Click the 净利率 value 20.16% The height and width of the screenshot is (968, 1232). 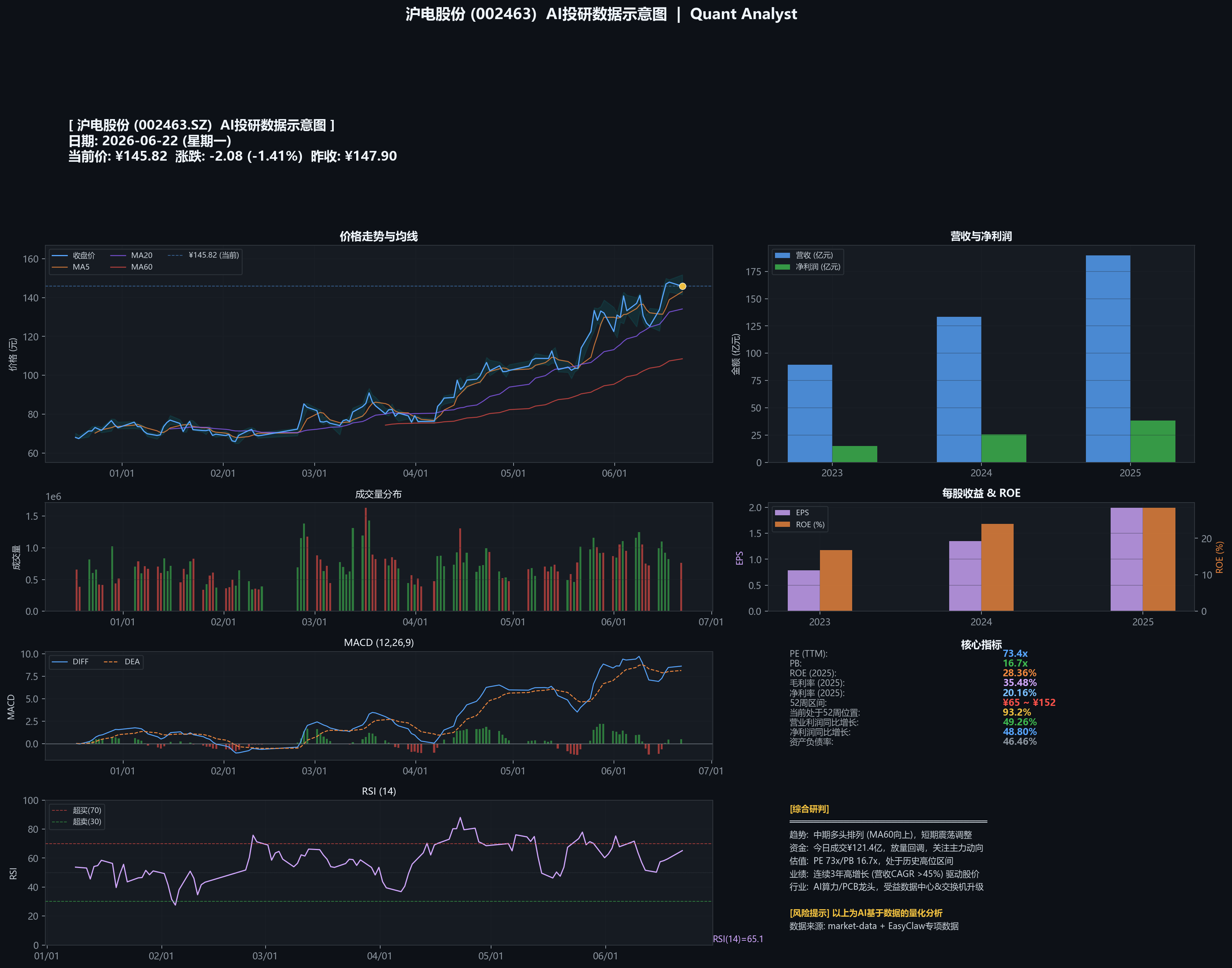pyautogui.click(x=1019, y=692)
